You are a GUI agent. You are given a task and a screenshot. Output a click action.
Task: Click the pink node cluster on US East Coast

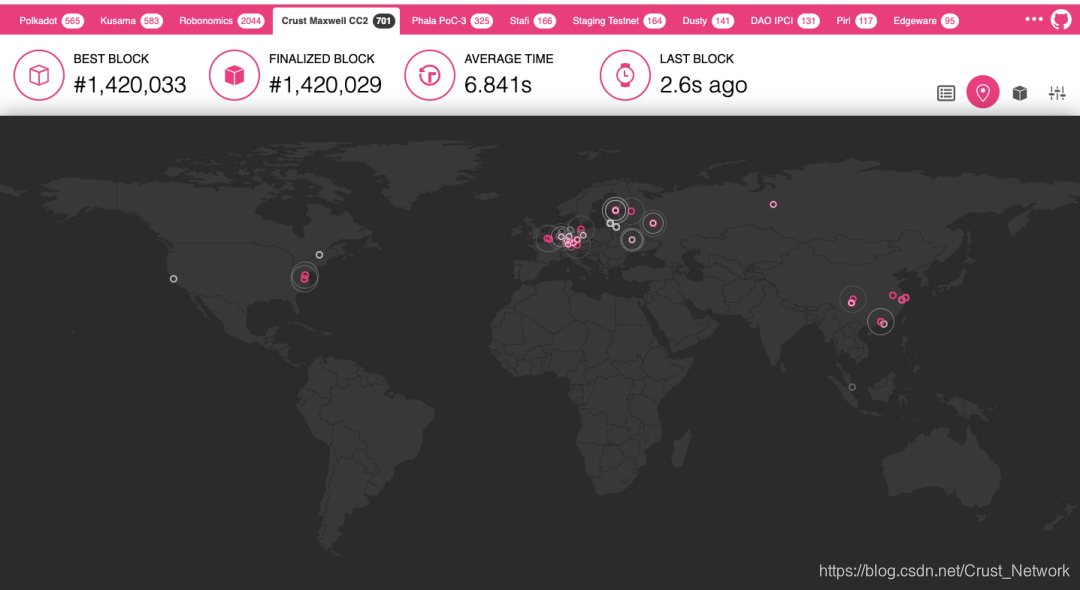point(304,277)
